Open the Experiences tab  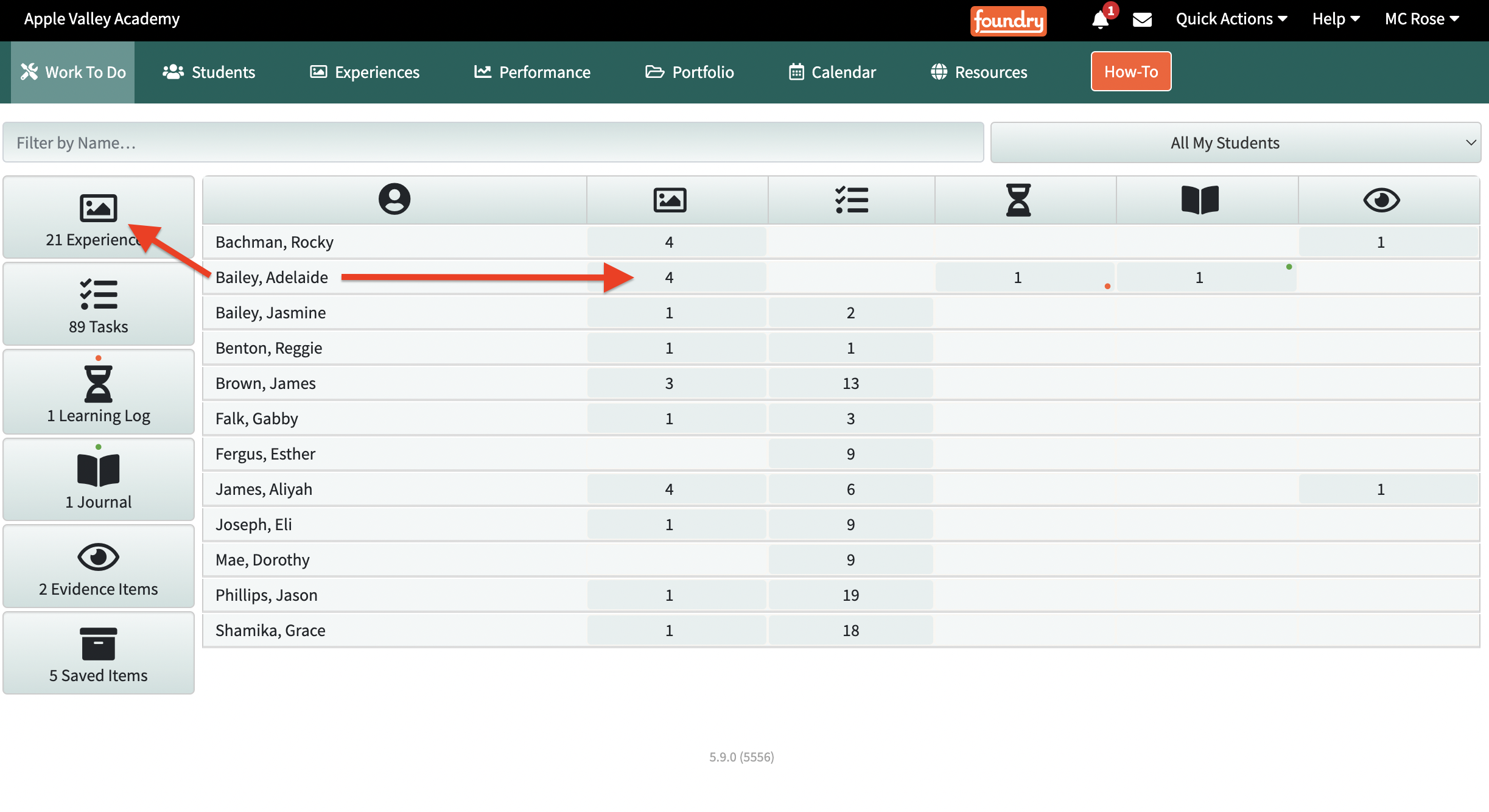pos(365,72)
